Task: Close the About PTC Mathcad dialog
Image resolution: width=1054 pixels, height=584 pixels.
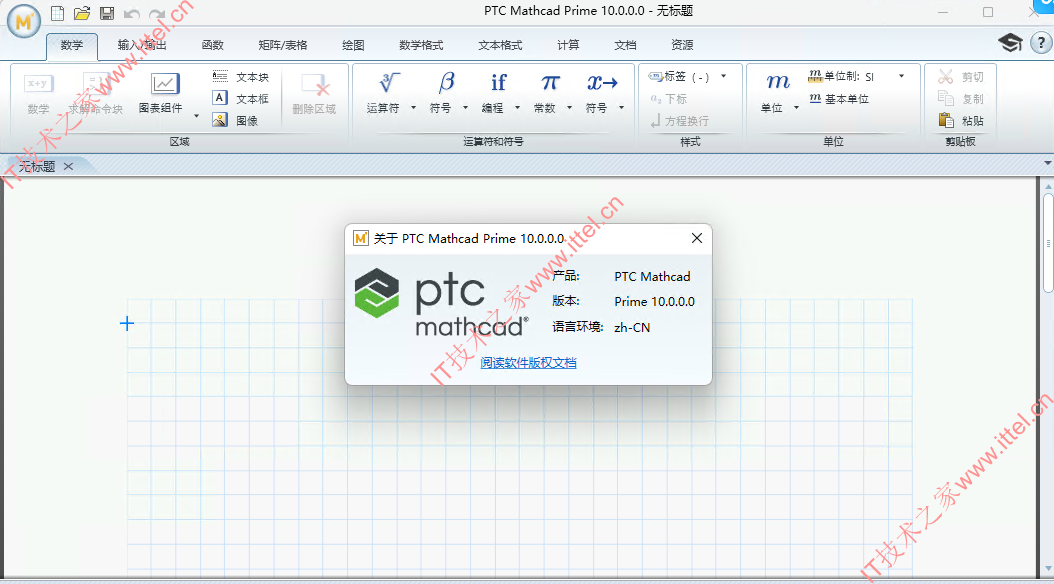Action: [x=697, y=238]
